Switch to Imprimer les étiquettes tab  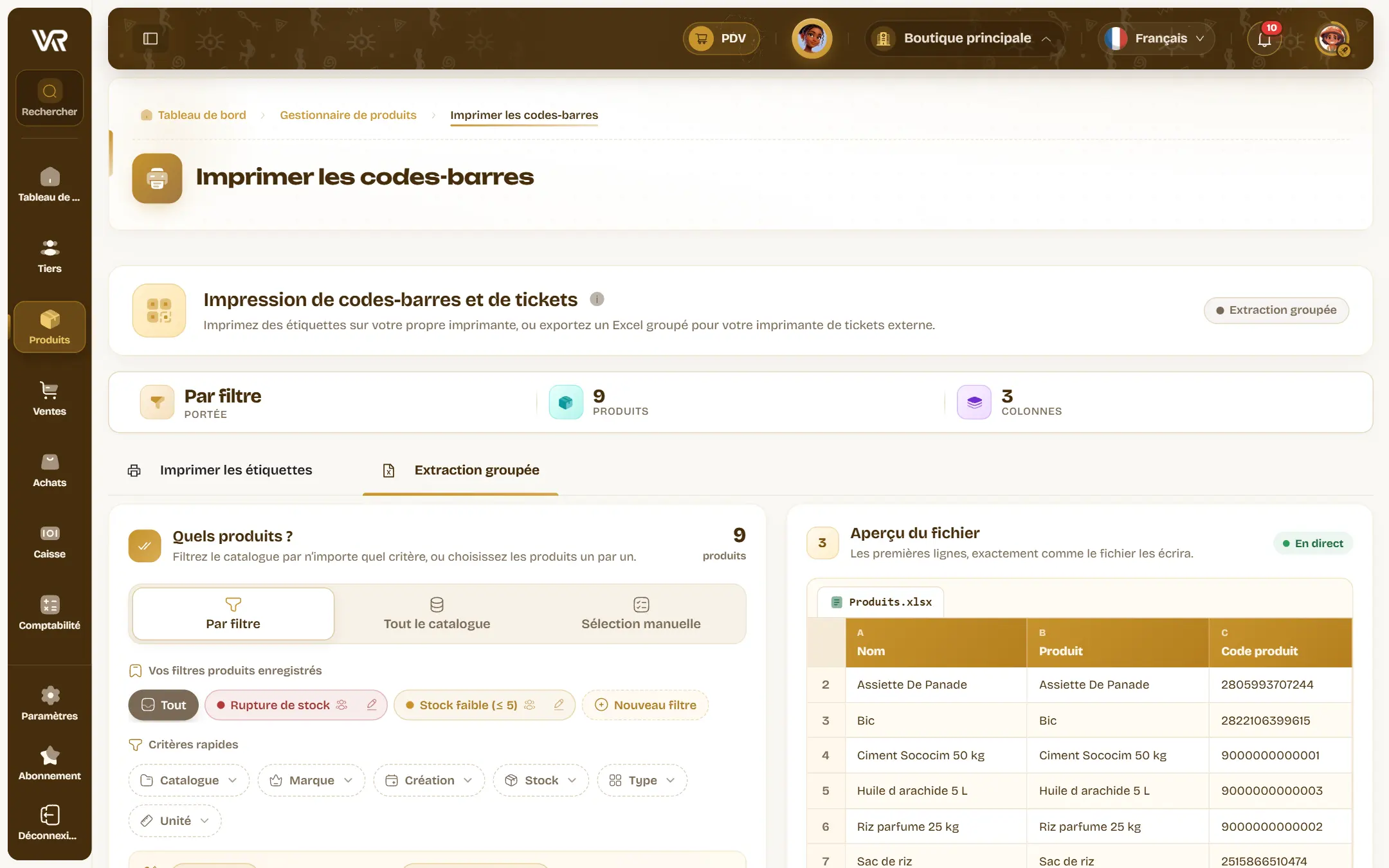coord(220,470)
